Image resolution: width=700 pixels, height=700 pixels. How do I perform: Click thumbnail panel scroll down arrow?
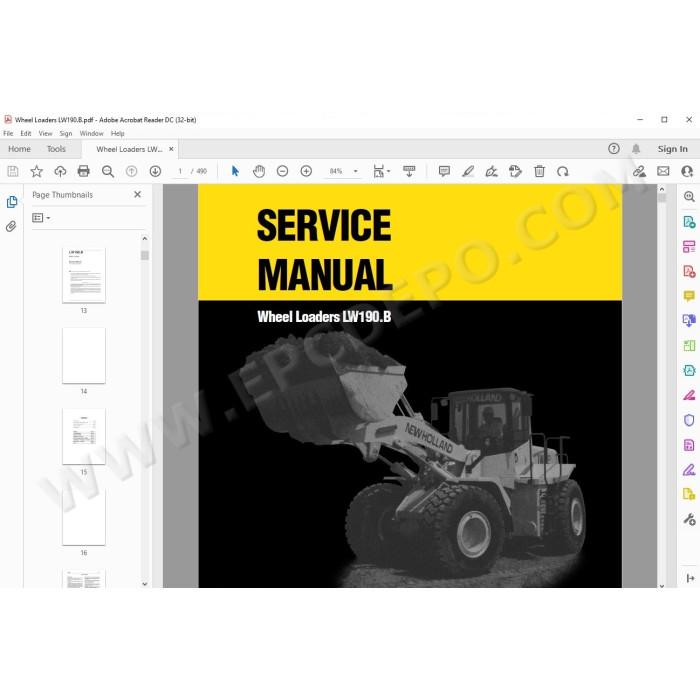[145, 583]
